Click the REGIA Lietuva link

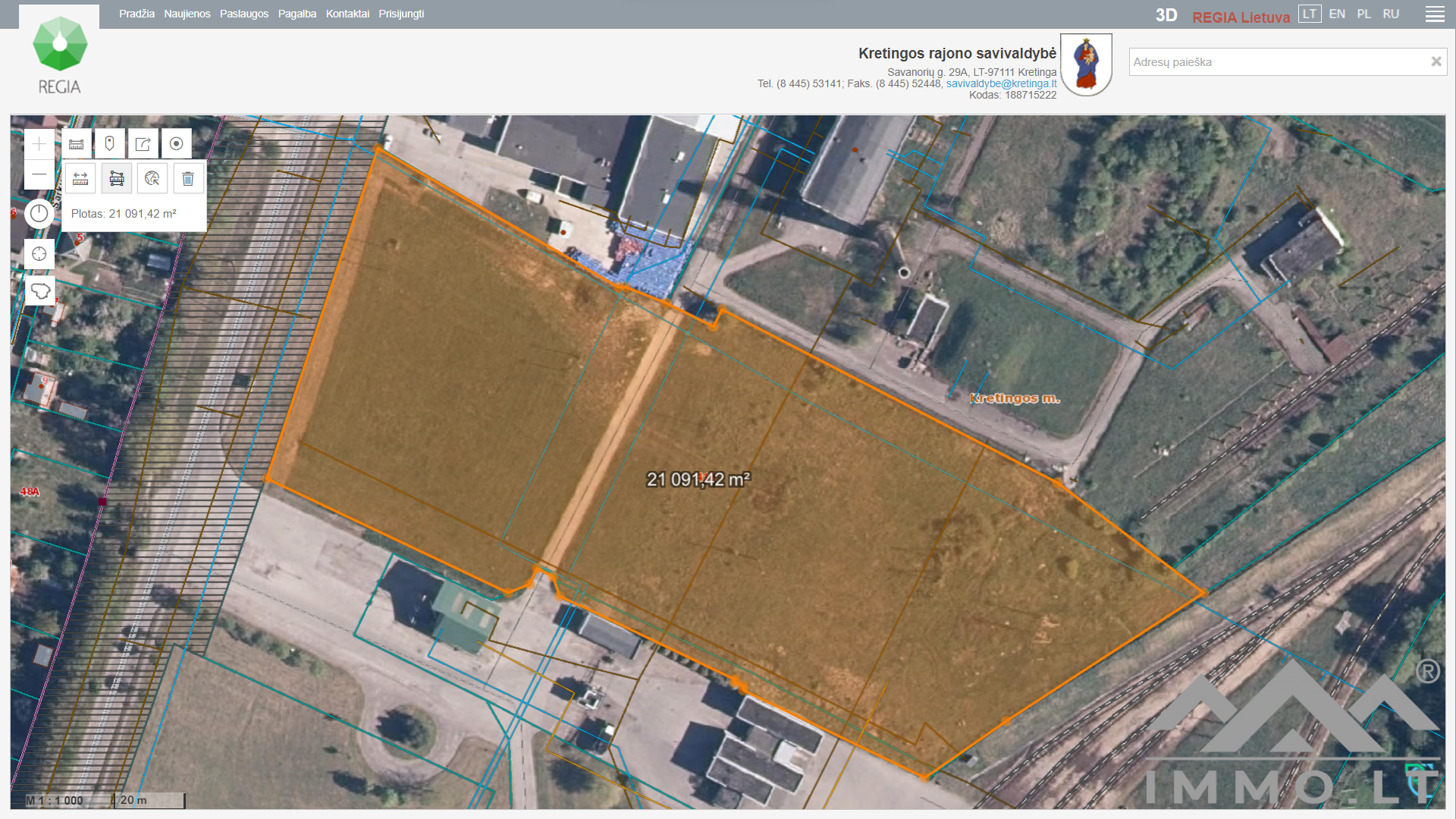tap(1241, 17)
